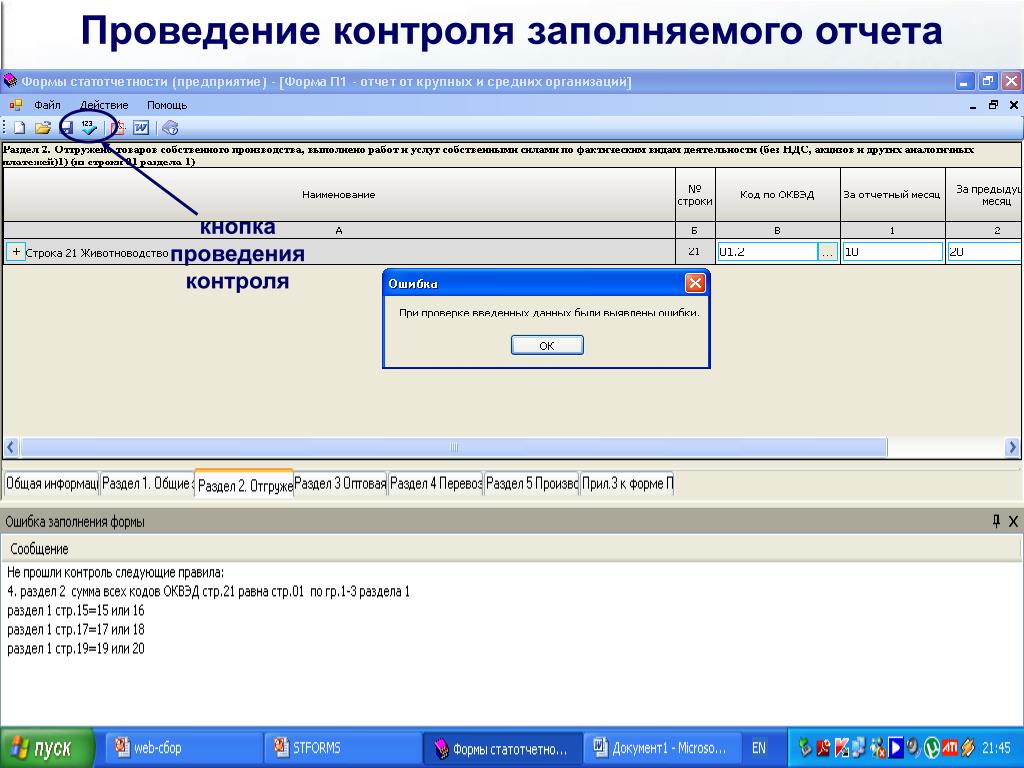Confirm the Ошибка dialog with OK
Viewport: 1024px width, 768px height.
[547, 345]
